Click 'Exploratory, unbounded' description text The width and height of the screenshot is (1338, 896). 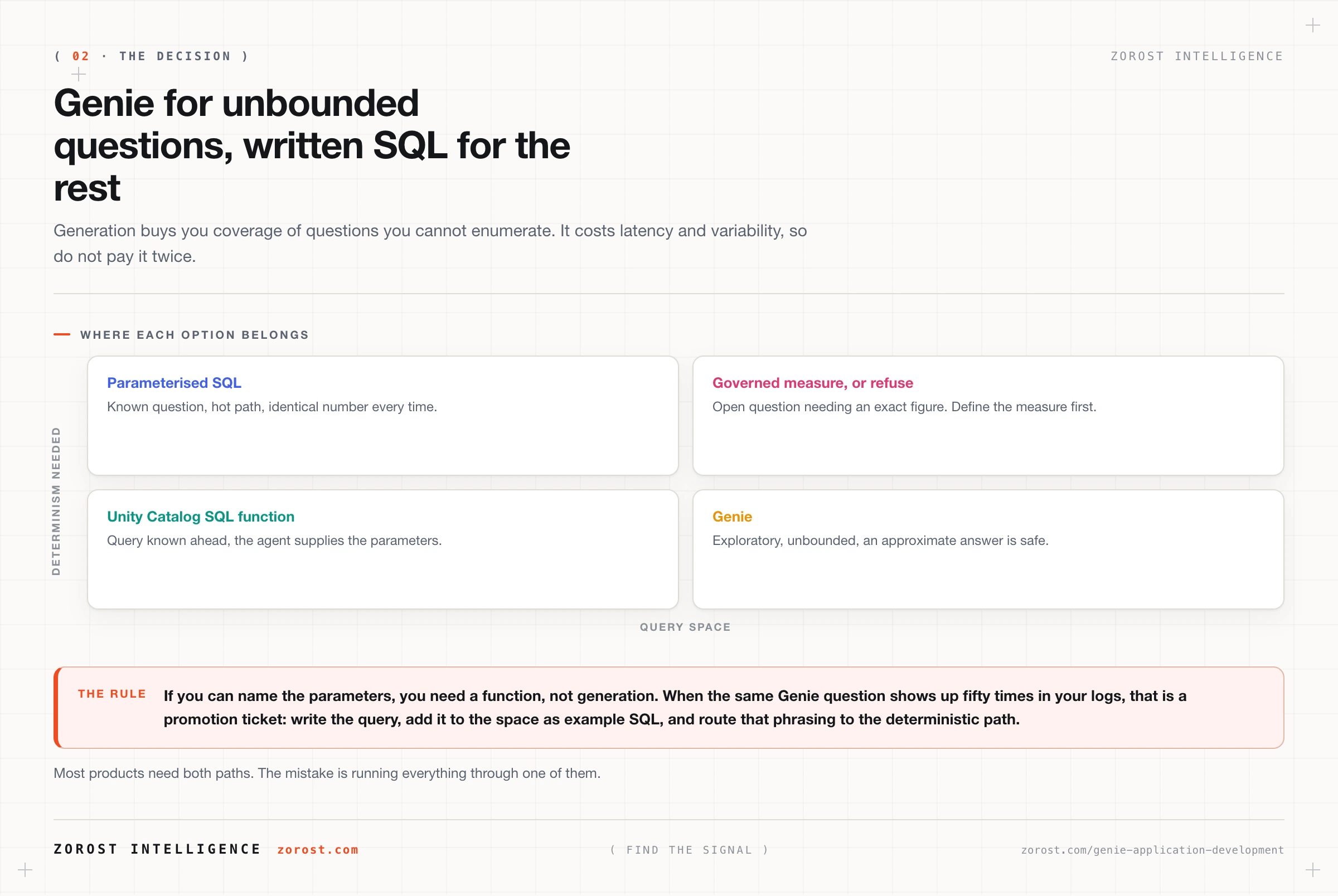coord(880,540)
